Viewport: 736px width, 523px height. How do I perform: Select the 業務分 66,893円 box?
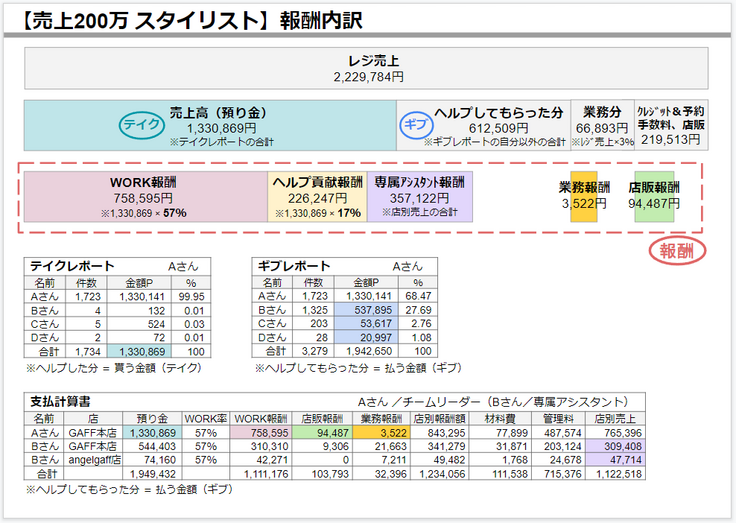click(x=602, y=125)
